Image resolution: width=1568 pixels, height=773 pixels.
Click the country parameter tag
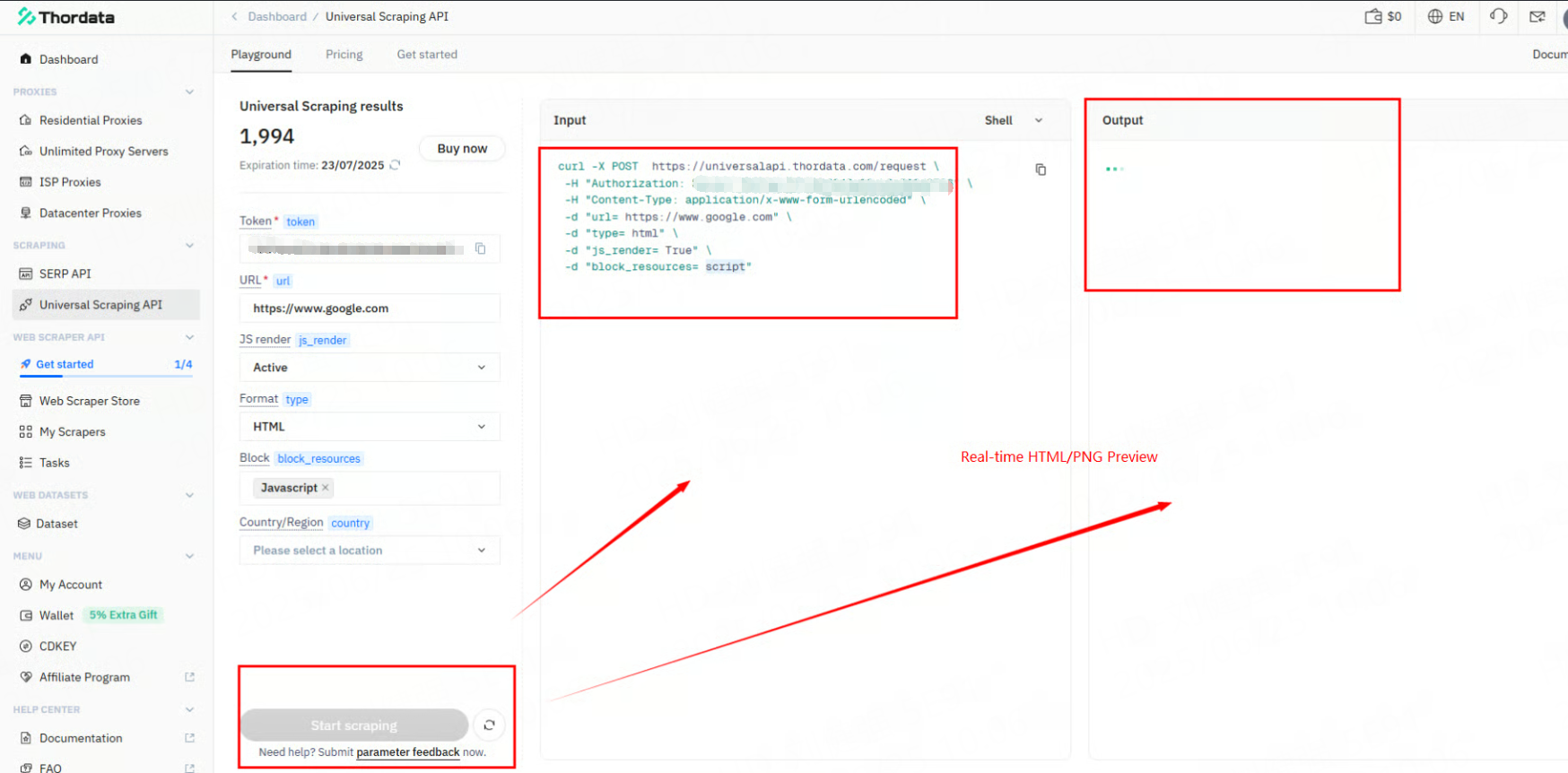pyautogui.click(x=350, y=523)
